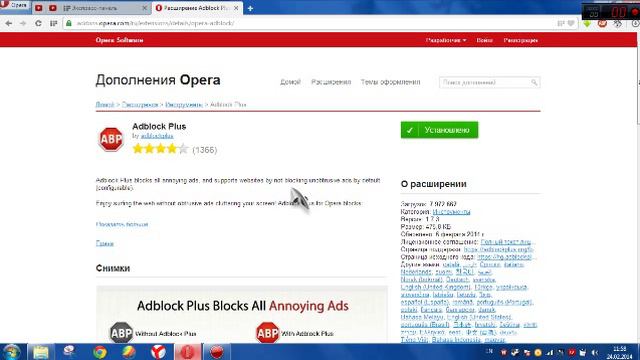Click the Opera taskbar button
The height and width of the screenshot is (360, 640).
click(188, 352)
